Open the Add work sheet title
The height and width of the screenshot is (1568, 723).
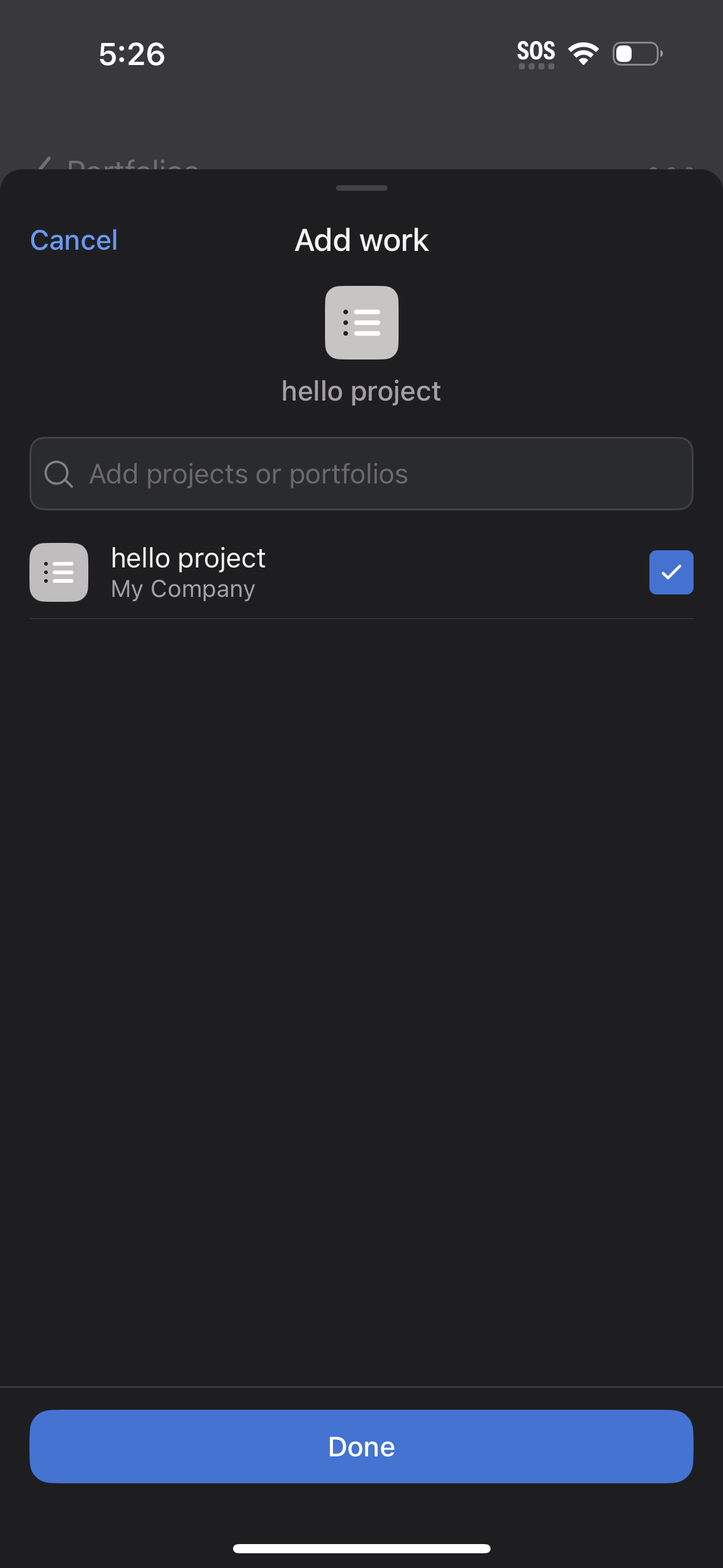[x=361, y=240]
